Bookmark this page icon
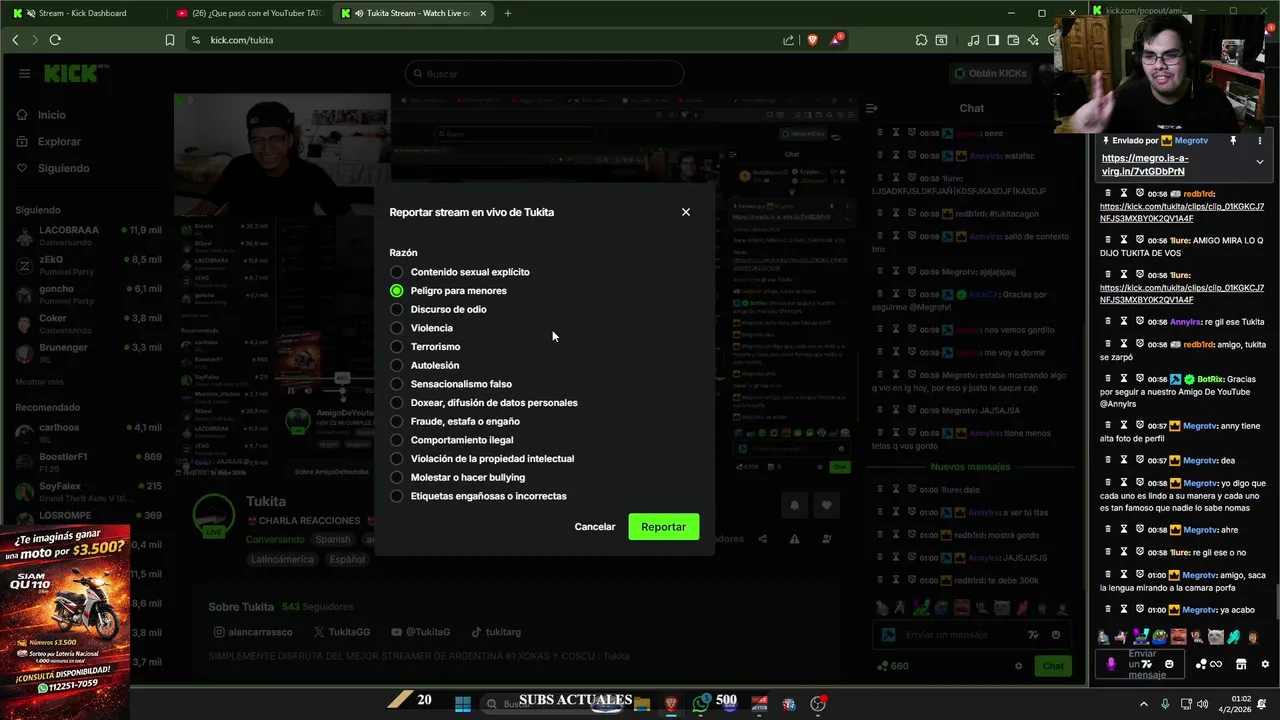Image resolution: width=1280 pixels, height=720 pixels. coord(170,40)
